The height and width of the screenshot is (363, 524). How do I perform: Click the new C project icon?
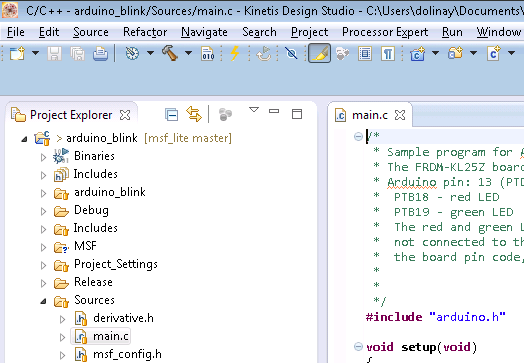pos(418,53)
